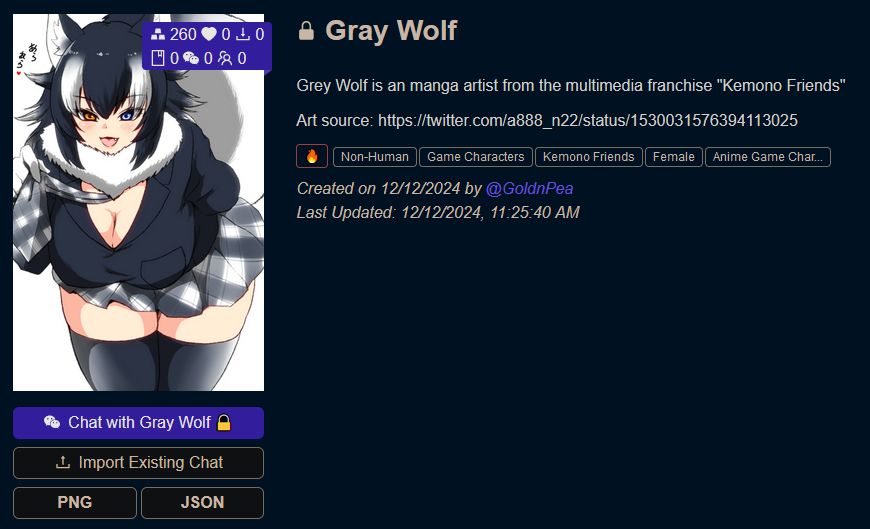Click the lock icon beside Gray Wolf title

coord(306,31)
